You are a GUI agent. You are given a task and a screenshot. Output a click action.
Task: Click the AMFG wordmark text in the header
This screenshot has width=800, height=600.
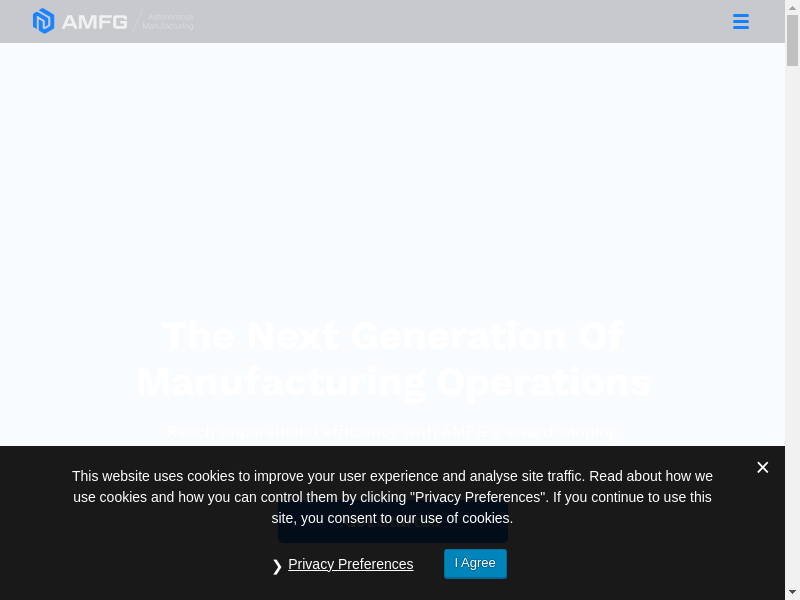coord(94,22)
